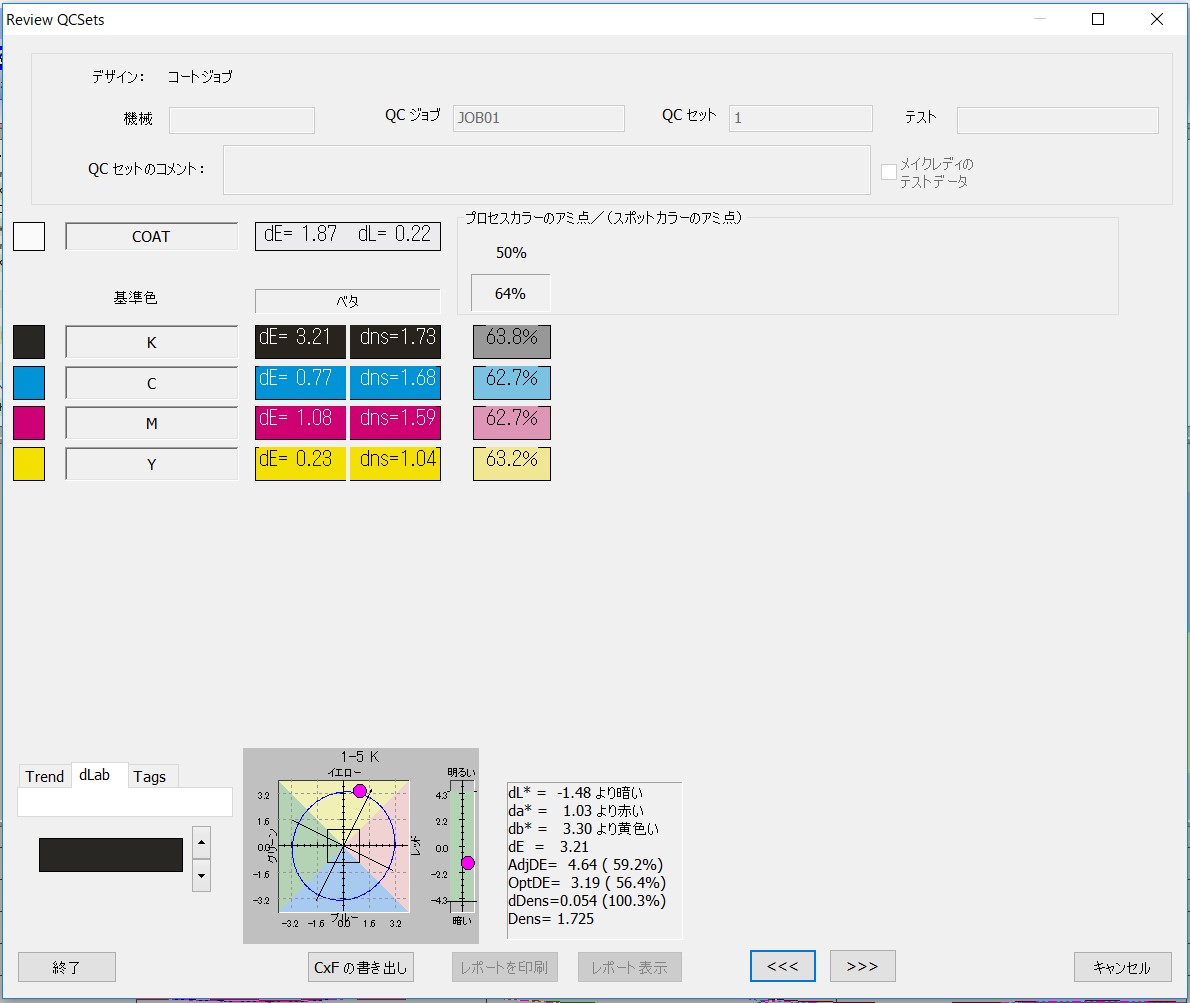The image size is (1190, 1003).
Task: Click the magenta M color swatch
Action: coord(29,423)
